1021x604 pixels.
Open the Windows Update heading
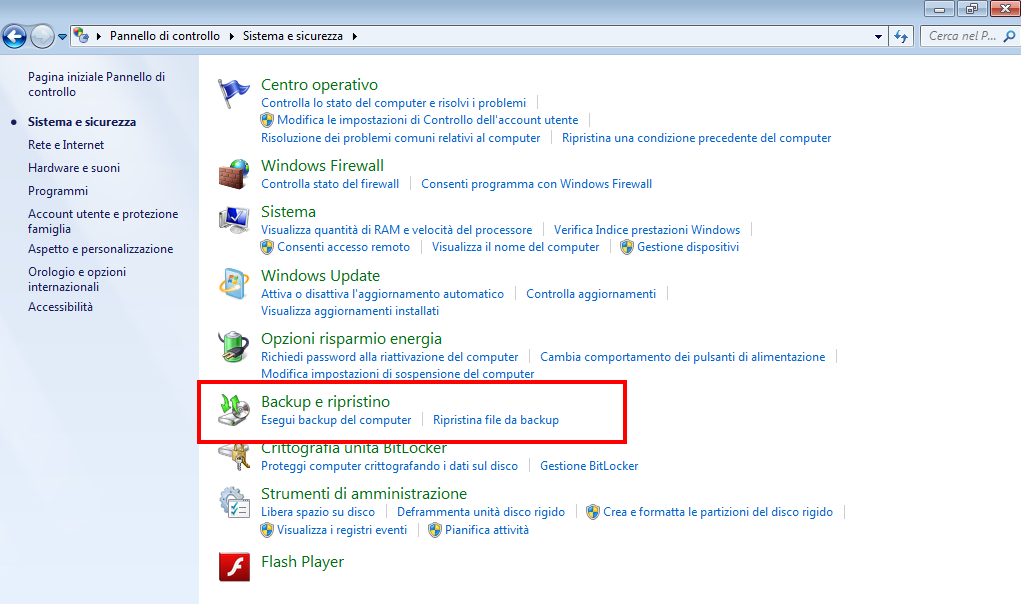(320, 275)
